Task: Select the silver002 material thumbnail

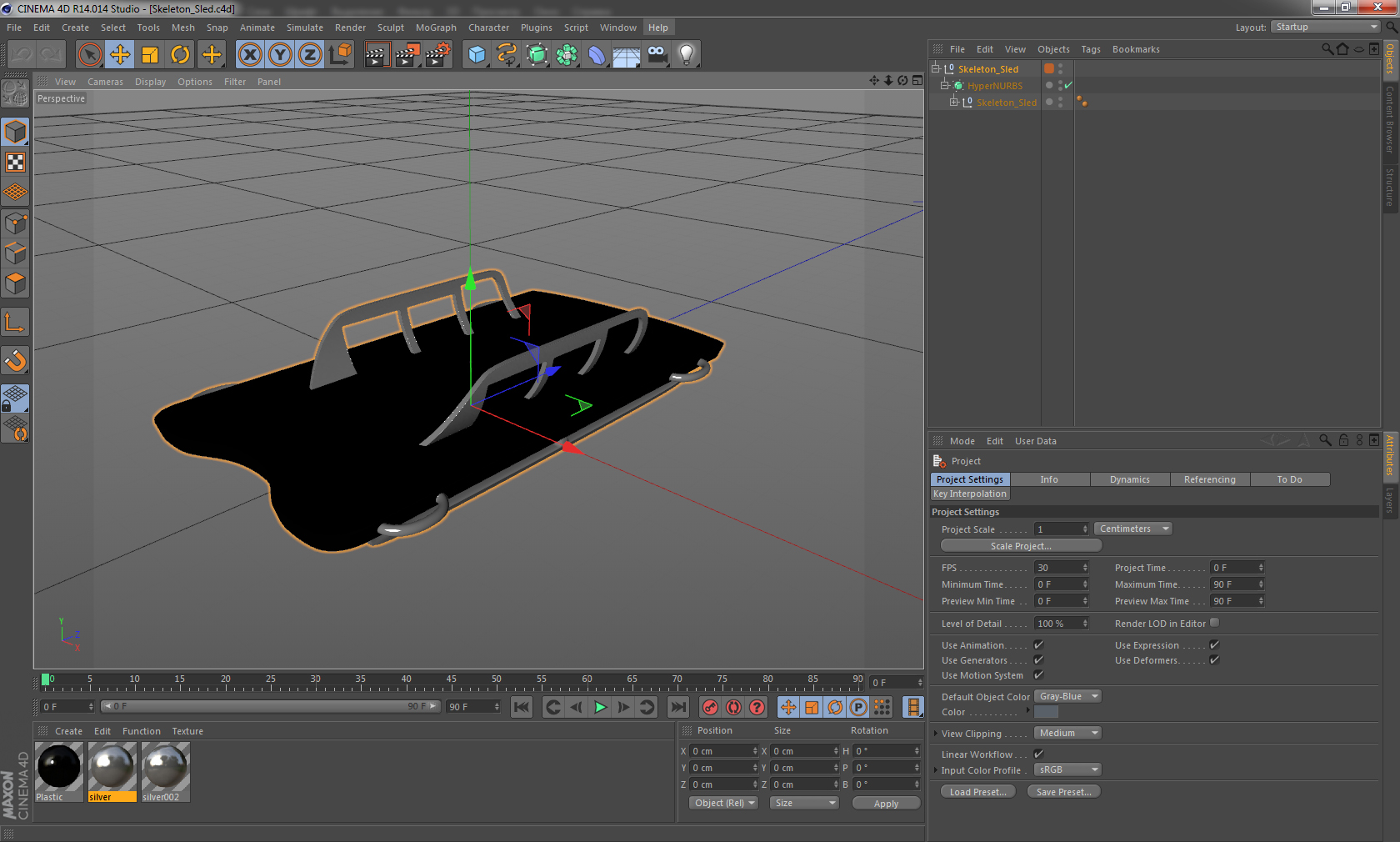Action: (166, 772)
